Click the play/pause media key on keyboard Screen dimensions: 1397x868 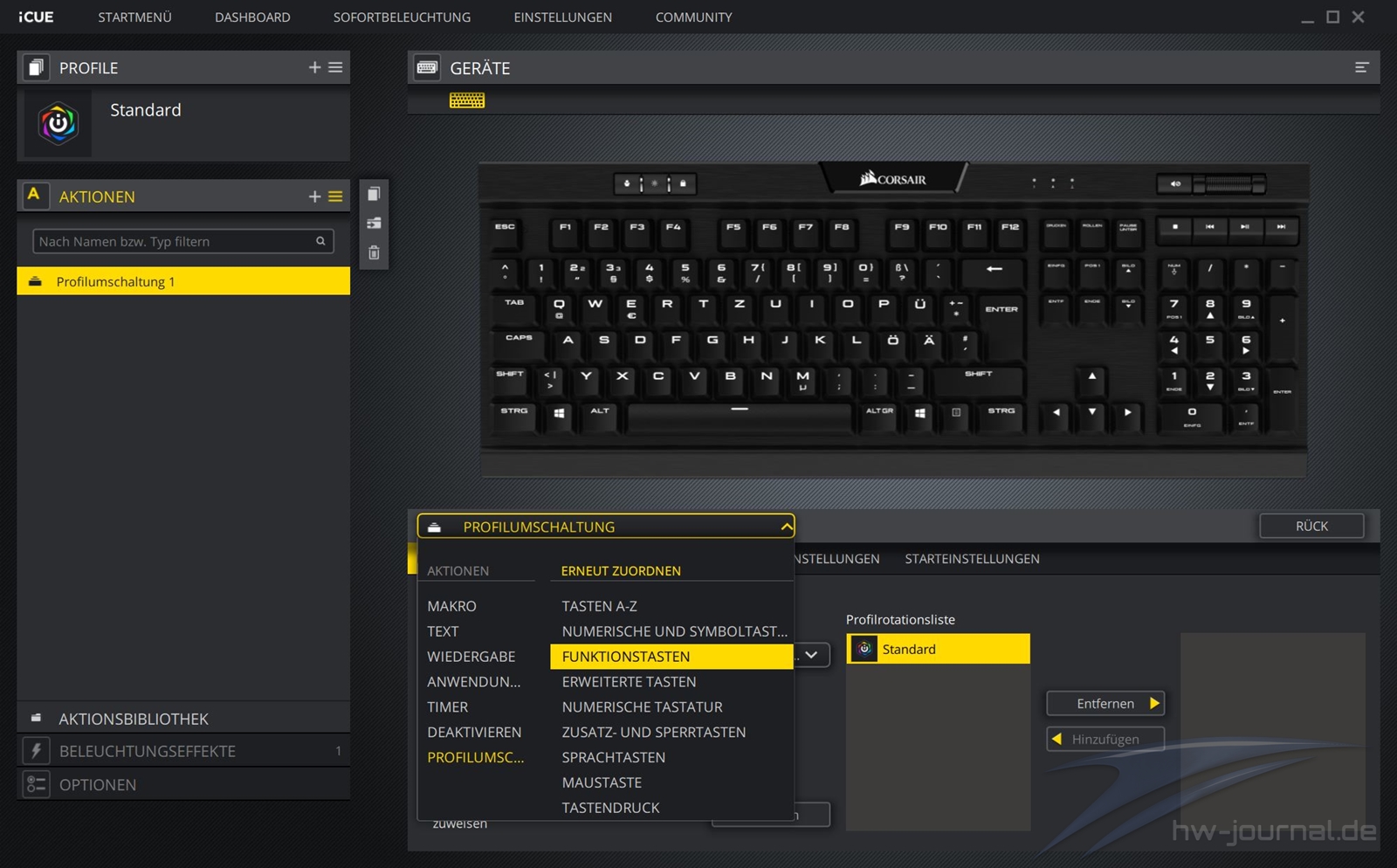(x=1245, y=227)
